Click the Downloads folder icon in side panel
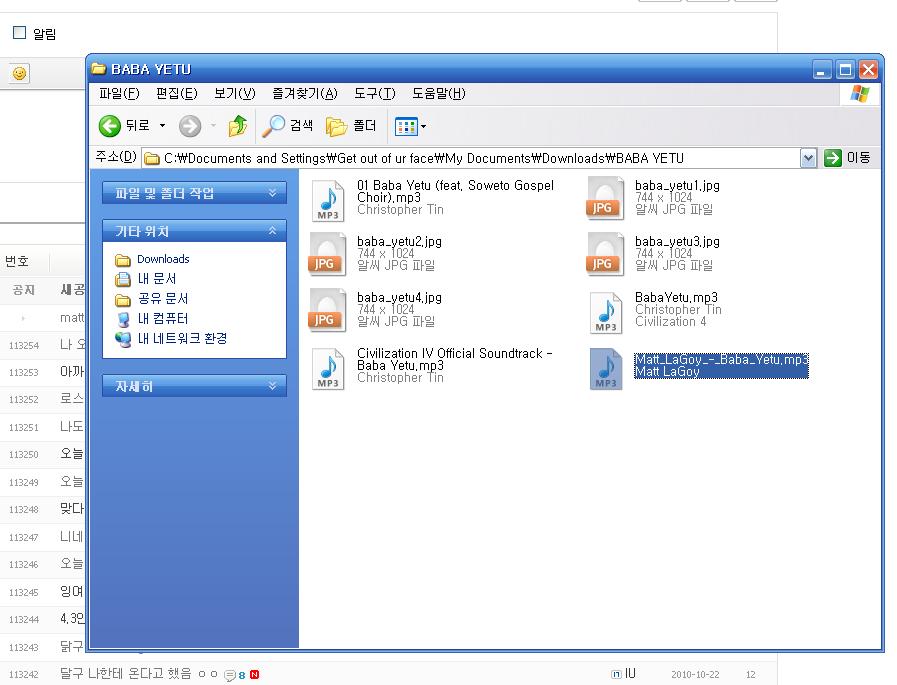The height and width of the screenshot is (685, 897). pos(122,260)
